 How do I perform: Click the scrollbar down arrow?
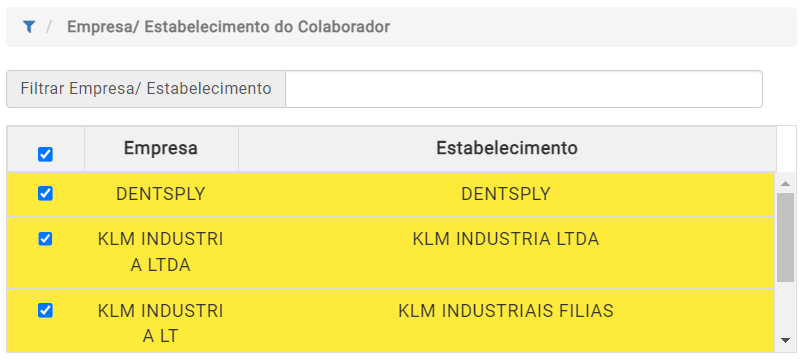(x=785, y=340)
